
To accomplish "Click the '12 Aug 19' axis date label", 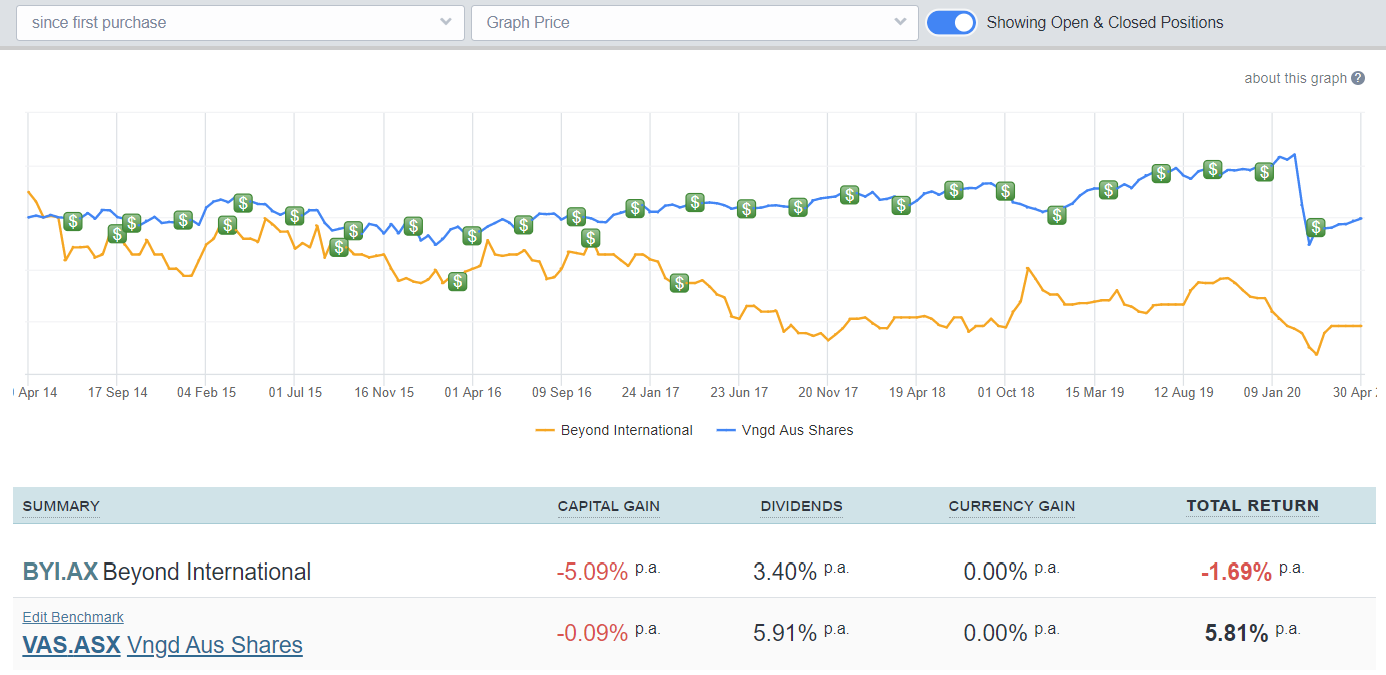I will pos(1183,392).
